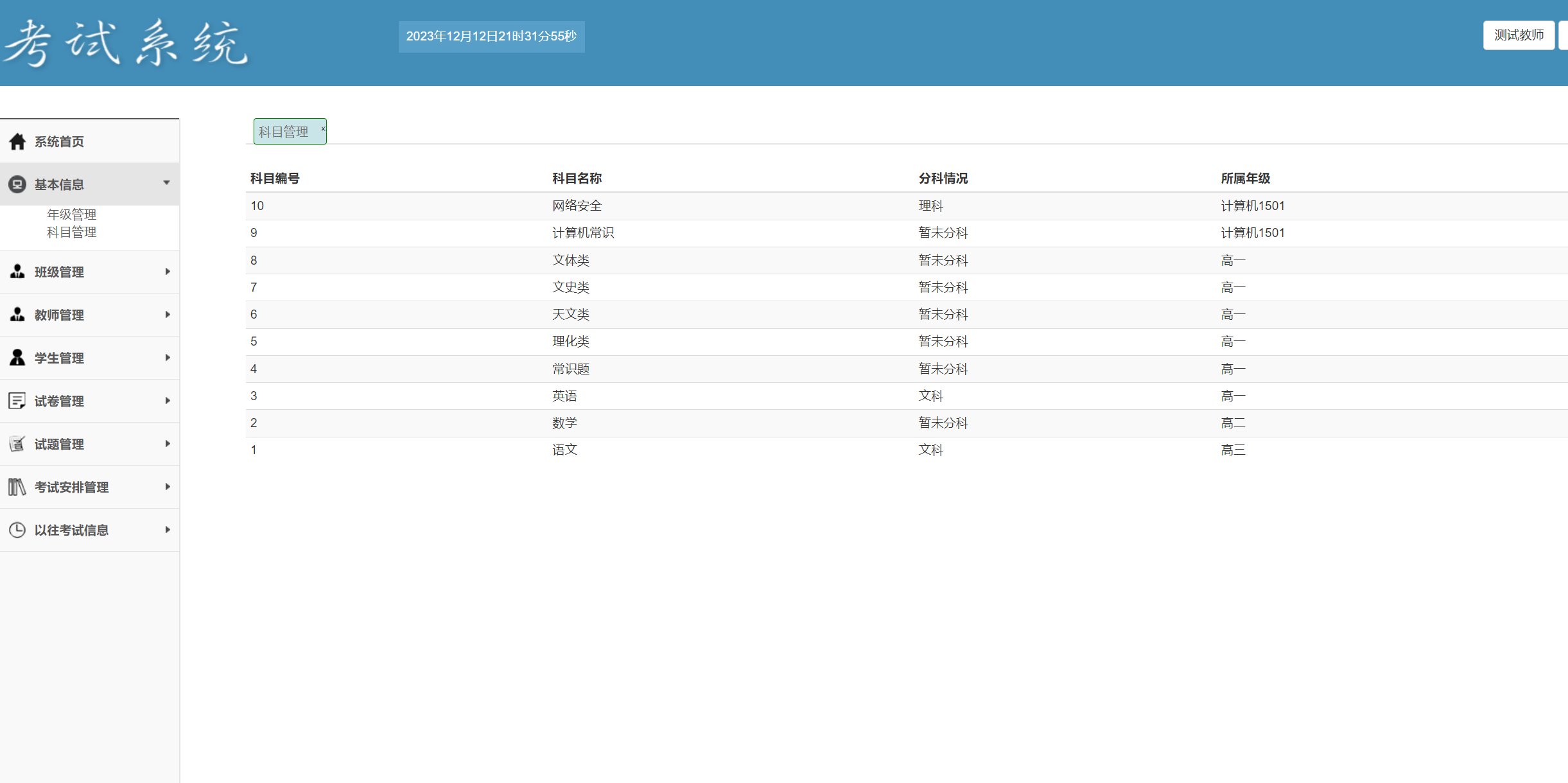The image size is (1568, 783).
Task: Click 高一 grade in 英语 row
Action: 1233,396
